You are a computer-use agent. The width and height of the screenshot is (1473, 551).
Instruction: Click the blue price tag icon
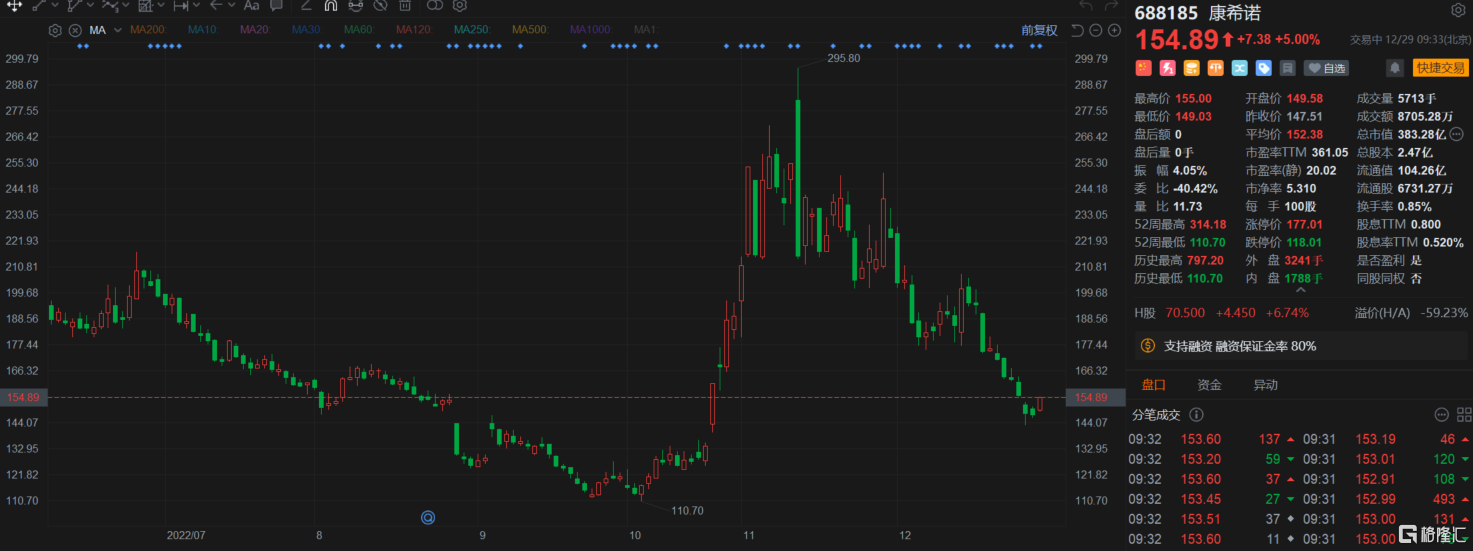(1264, 68)
